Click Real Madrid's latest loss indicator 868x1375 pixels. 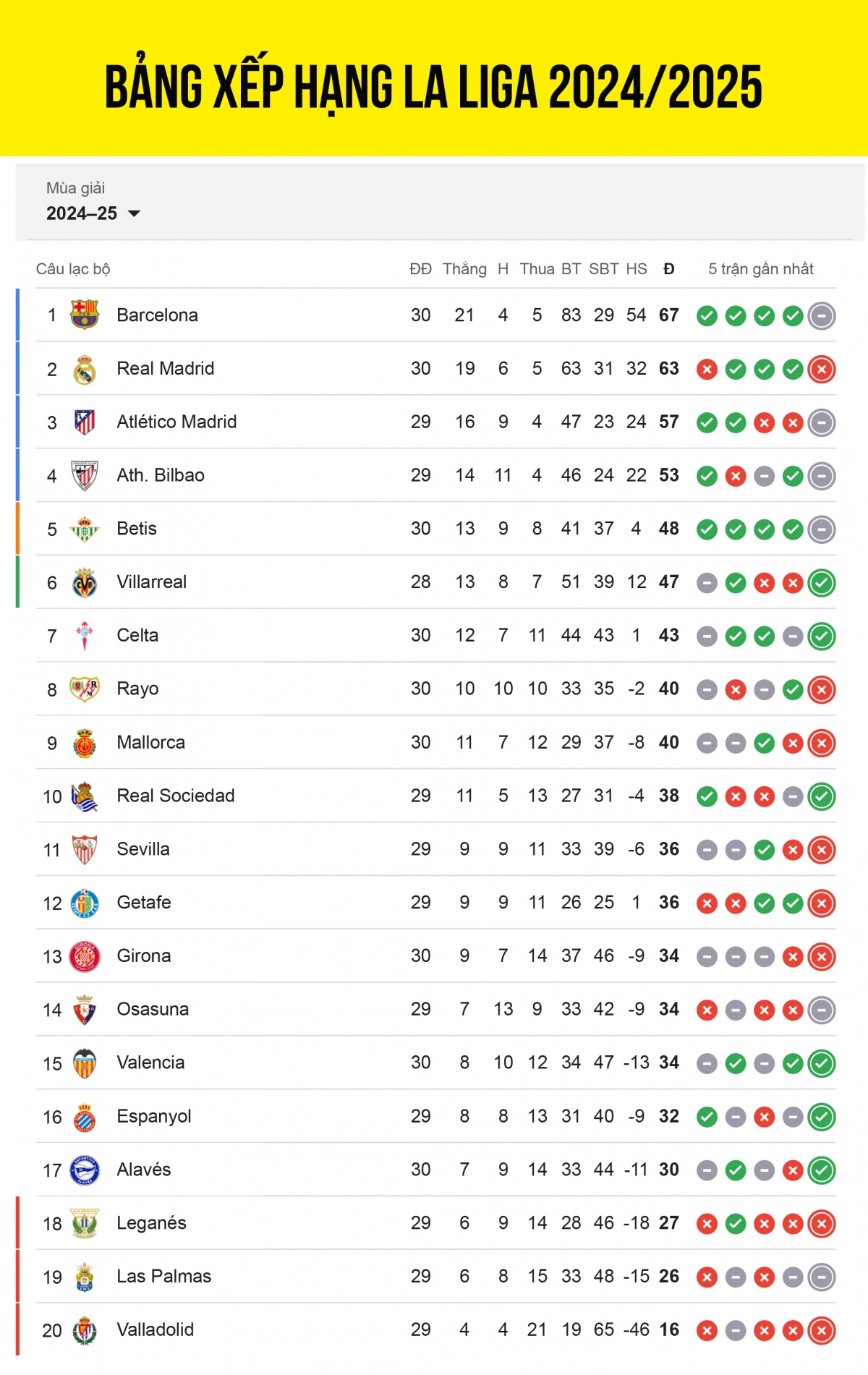[821, 368]
